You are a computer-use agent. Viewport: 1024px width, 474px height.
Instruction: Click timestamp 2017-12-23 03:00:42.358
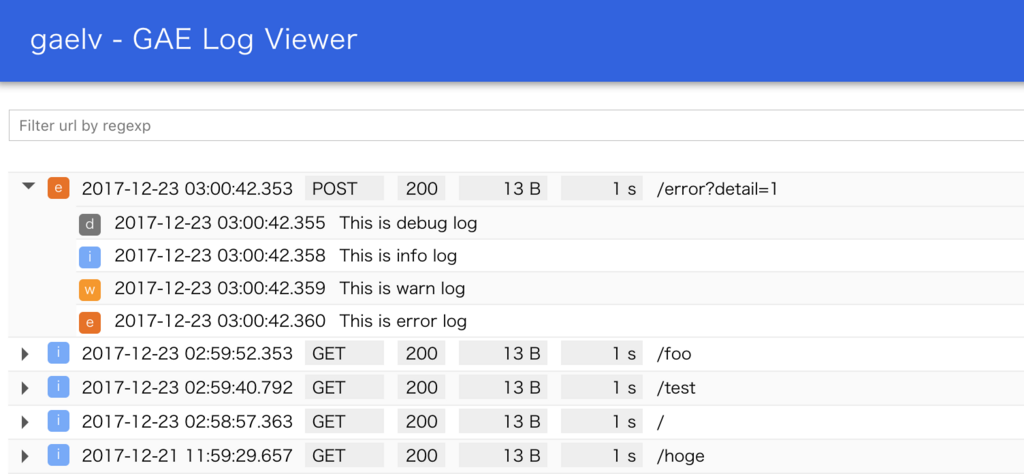pos(220,256)
